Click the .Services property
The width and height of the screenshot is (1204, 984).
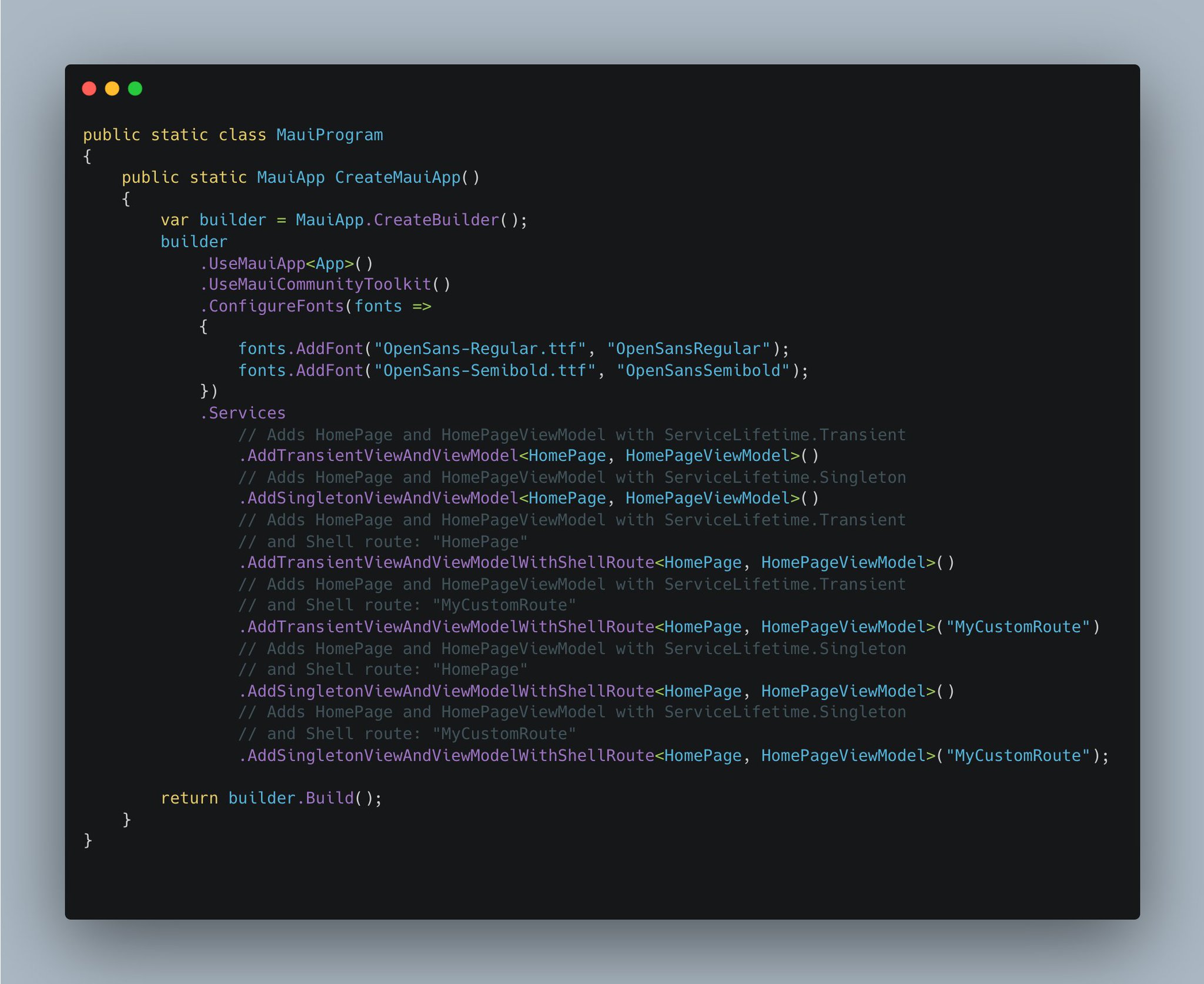pos(247,413)
